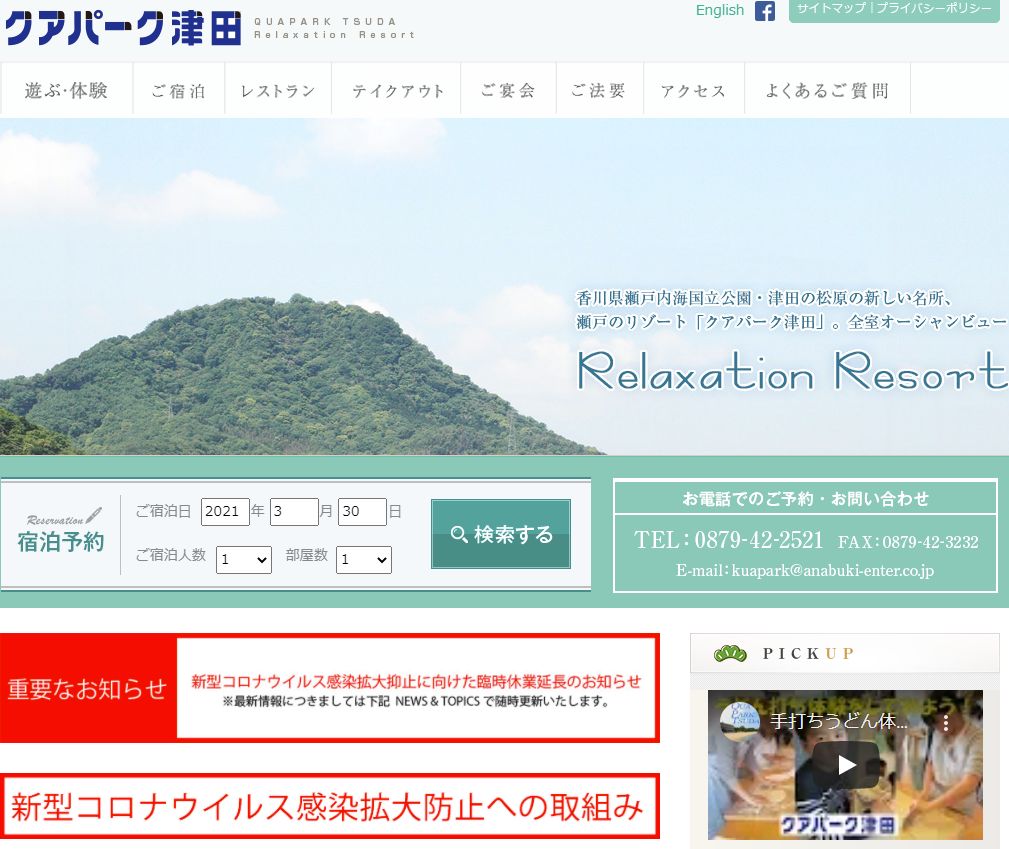Expand the ご宿泊人数 guest count dropdown
Viewport: 1009px width, 849px height.
[x=243, y=559]
